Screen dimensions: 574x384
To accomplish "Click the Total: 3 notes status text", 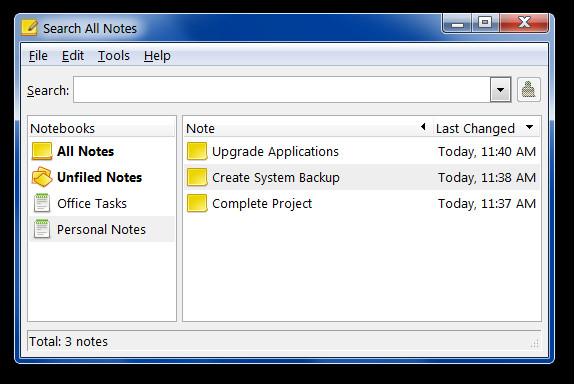I will coord(68,342).
